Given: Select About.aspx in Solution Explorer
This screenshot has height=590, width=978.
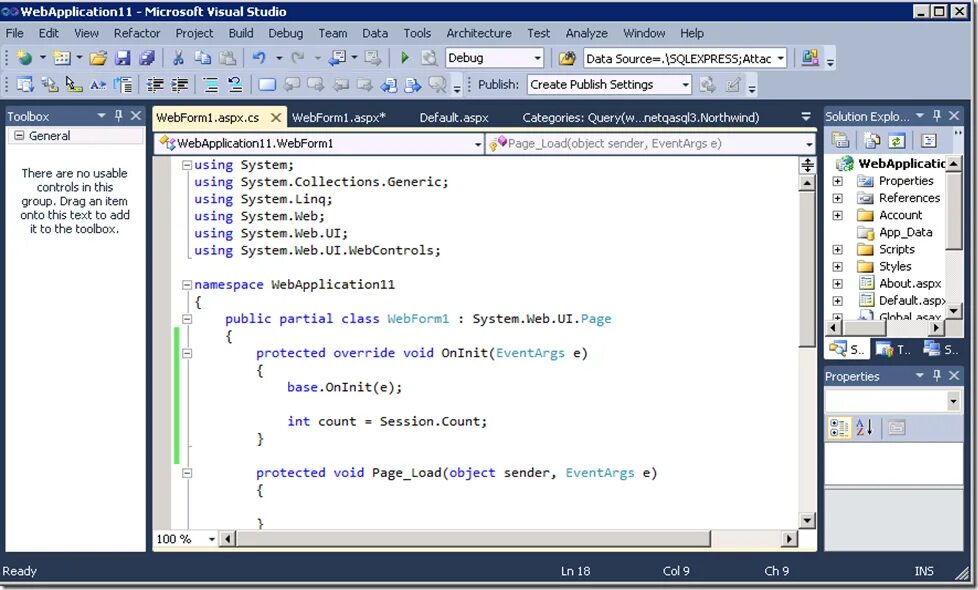Looking at the screenshot, I should coord(910,283).
